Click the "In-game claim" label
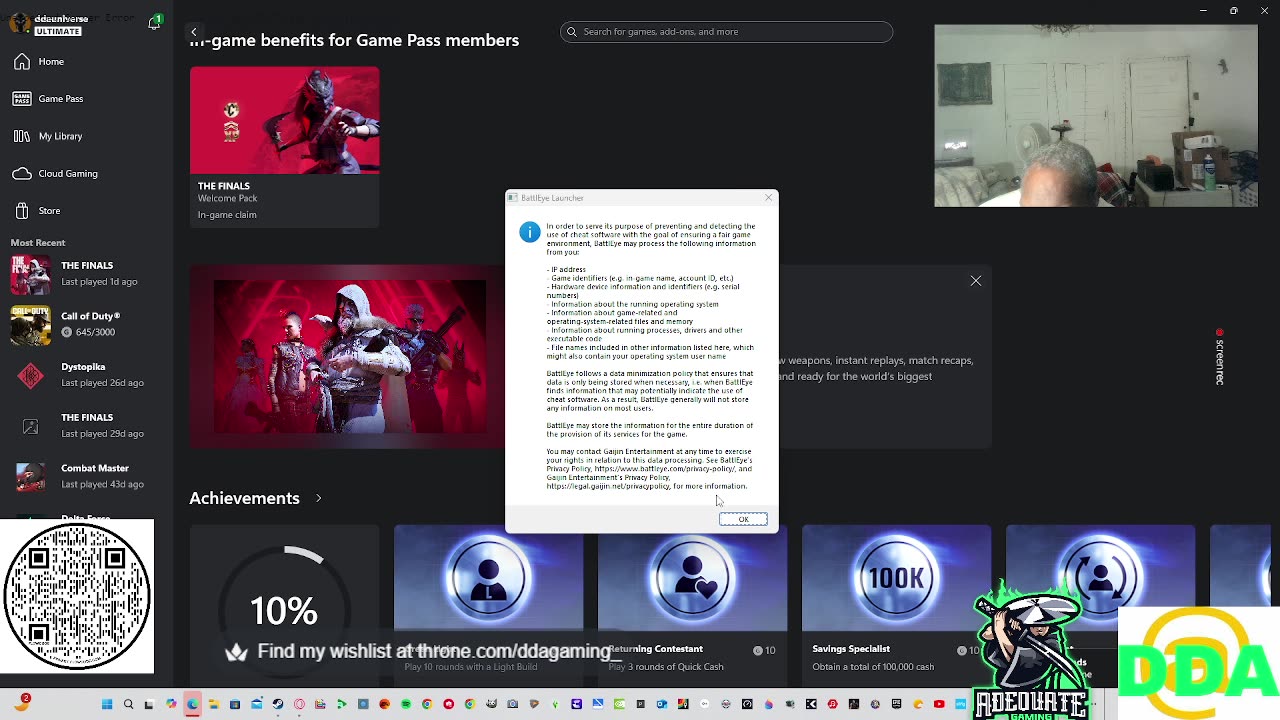This screenshot has height=720, width=1280. (227, 215)
